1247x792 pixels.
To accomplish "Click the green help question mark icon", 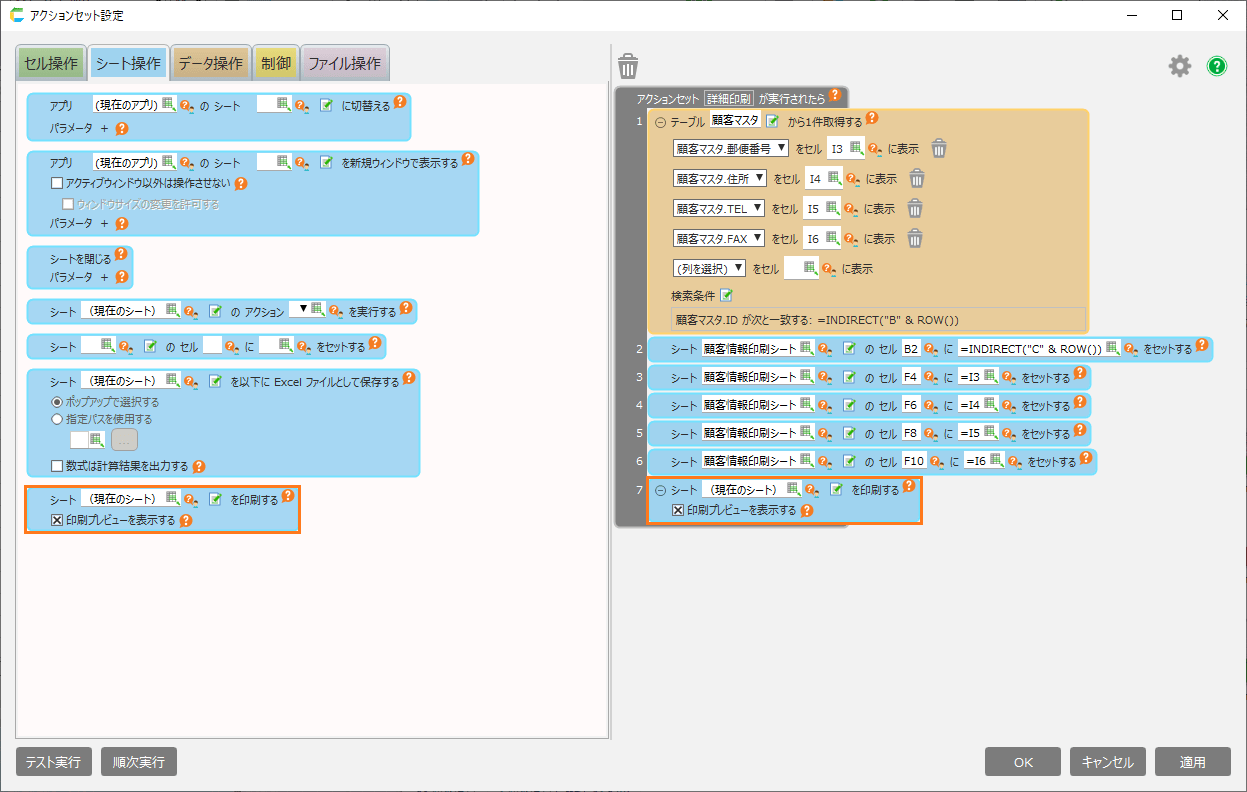I will click(1217, 66).
